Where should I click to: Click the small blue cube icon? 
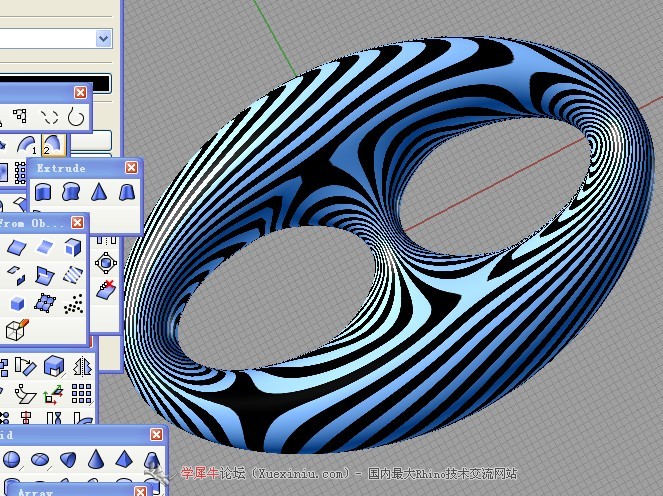[x=17, y=304]
